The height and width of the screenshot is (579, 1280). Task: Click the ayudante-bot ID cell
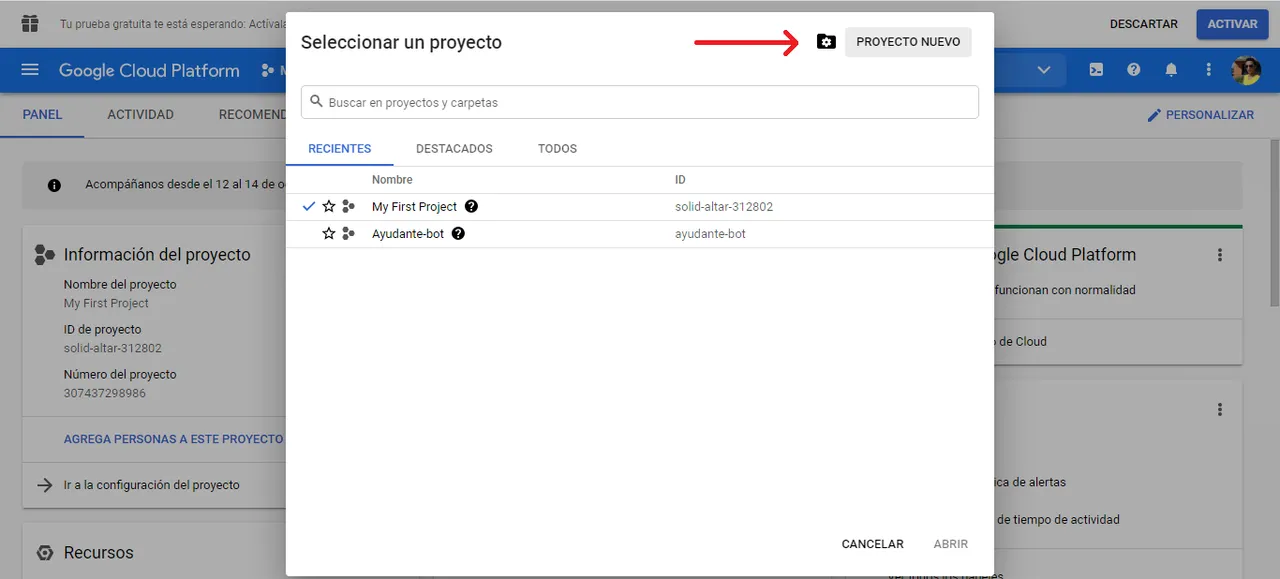tap(710, 234)
